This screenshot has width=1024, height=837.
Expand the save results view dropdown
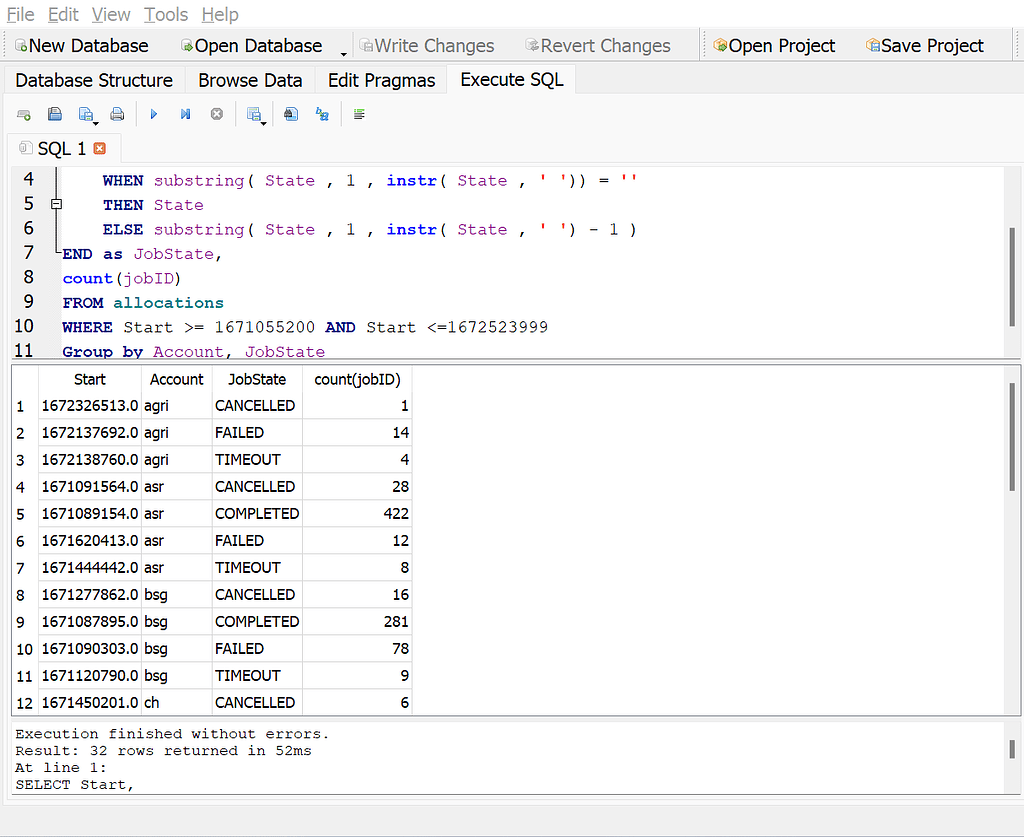coord(263,121)
